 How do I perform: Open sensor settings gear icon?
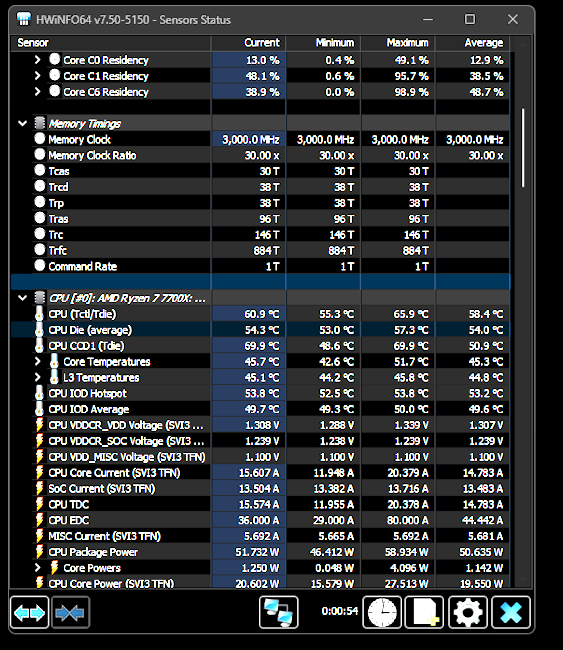468,612
